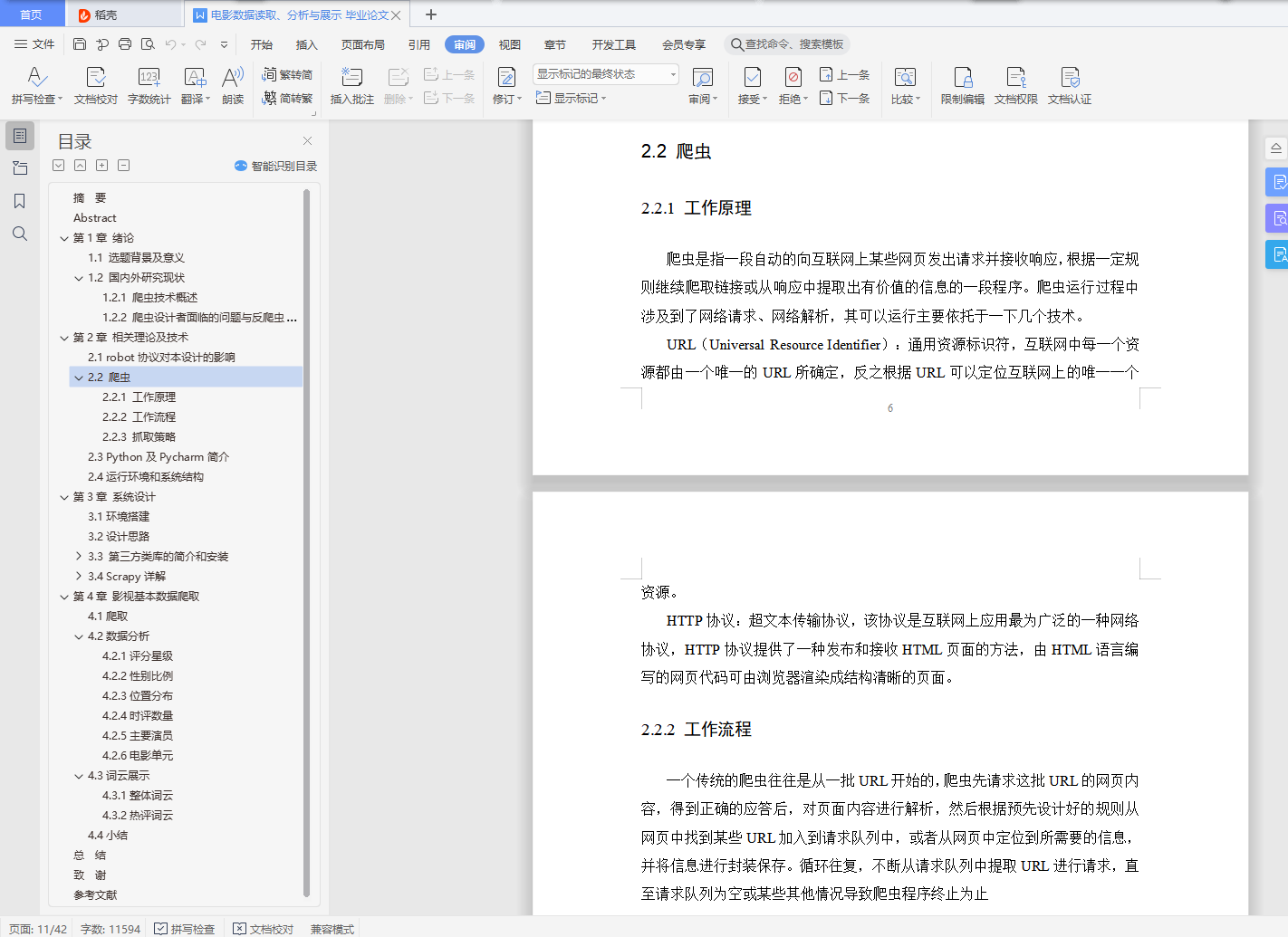Switch to the 章节 ribbon tab
Viewport: 1288px width, 937px height.
[x=555, y=44]
